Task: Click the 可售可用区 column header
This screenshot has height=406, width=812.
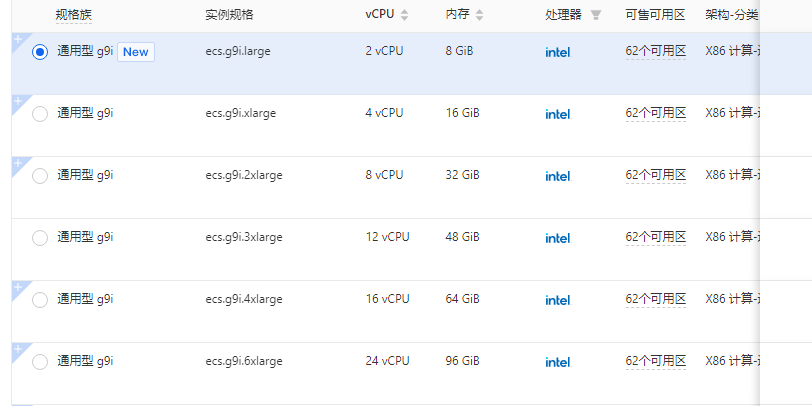Action: pyautogui.click(x=655, y=15)
